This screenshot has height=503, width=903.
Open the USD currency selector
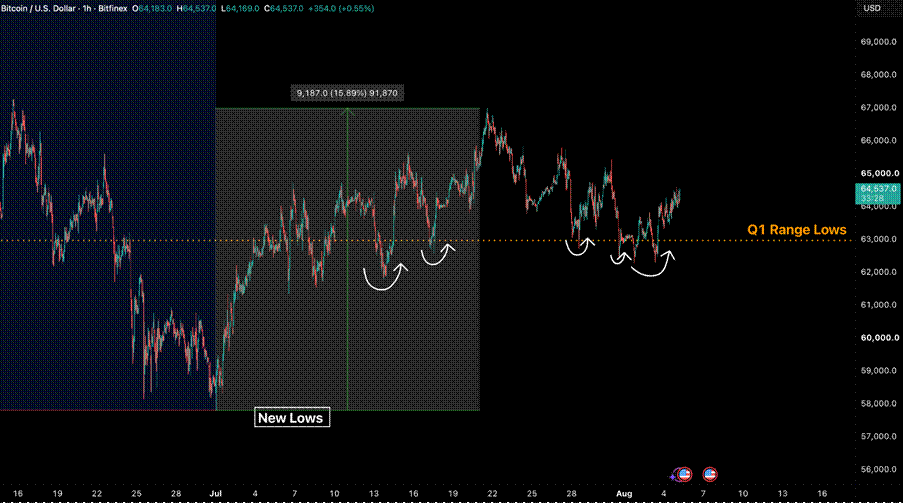pyautogui.click(x=871, y=8)
